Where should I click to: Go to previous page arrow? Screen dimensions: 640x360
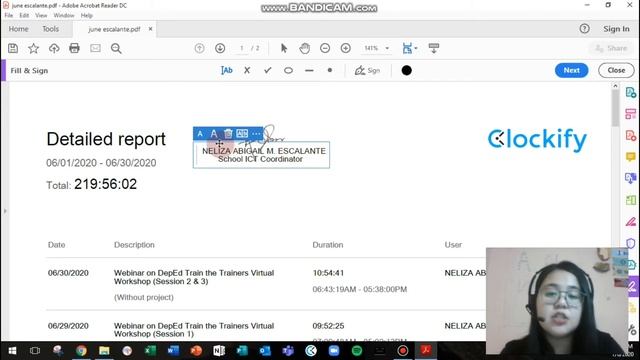tap(199, 48)
